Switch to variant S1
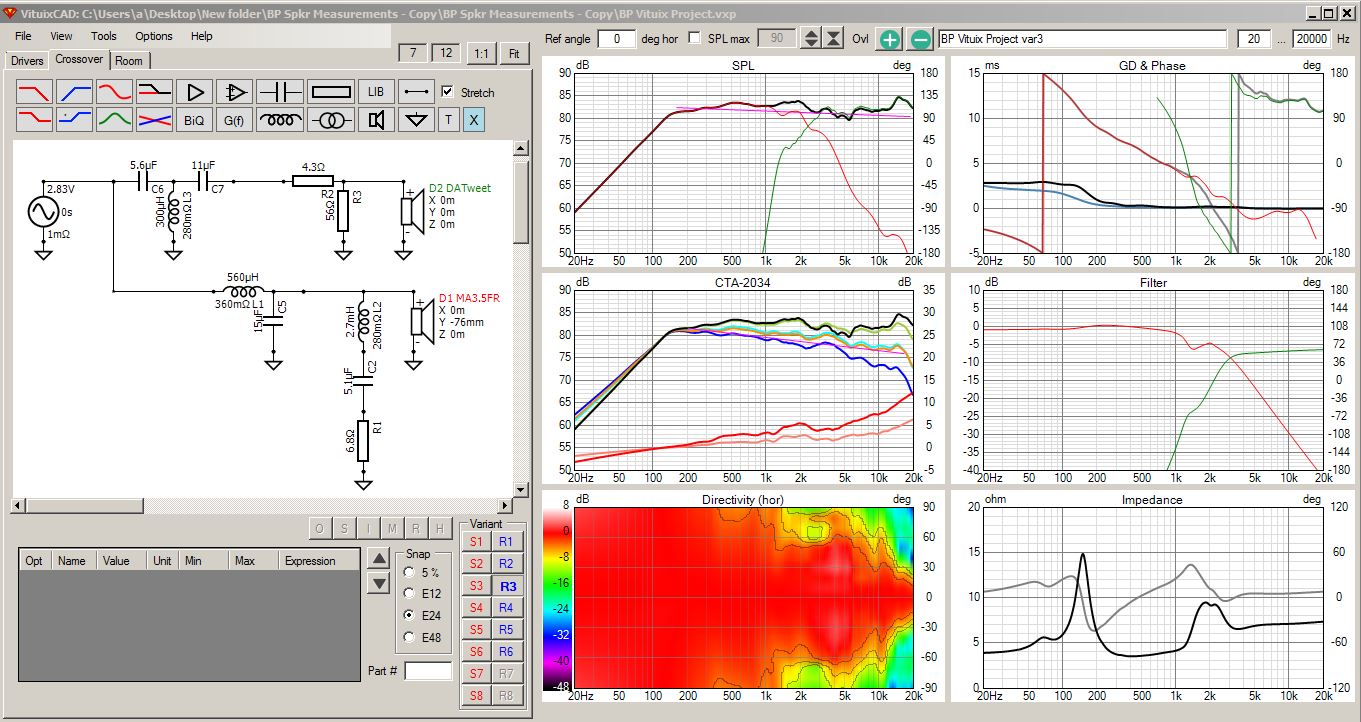This screenshot has height=722, width=1361. coord(476,542)
